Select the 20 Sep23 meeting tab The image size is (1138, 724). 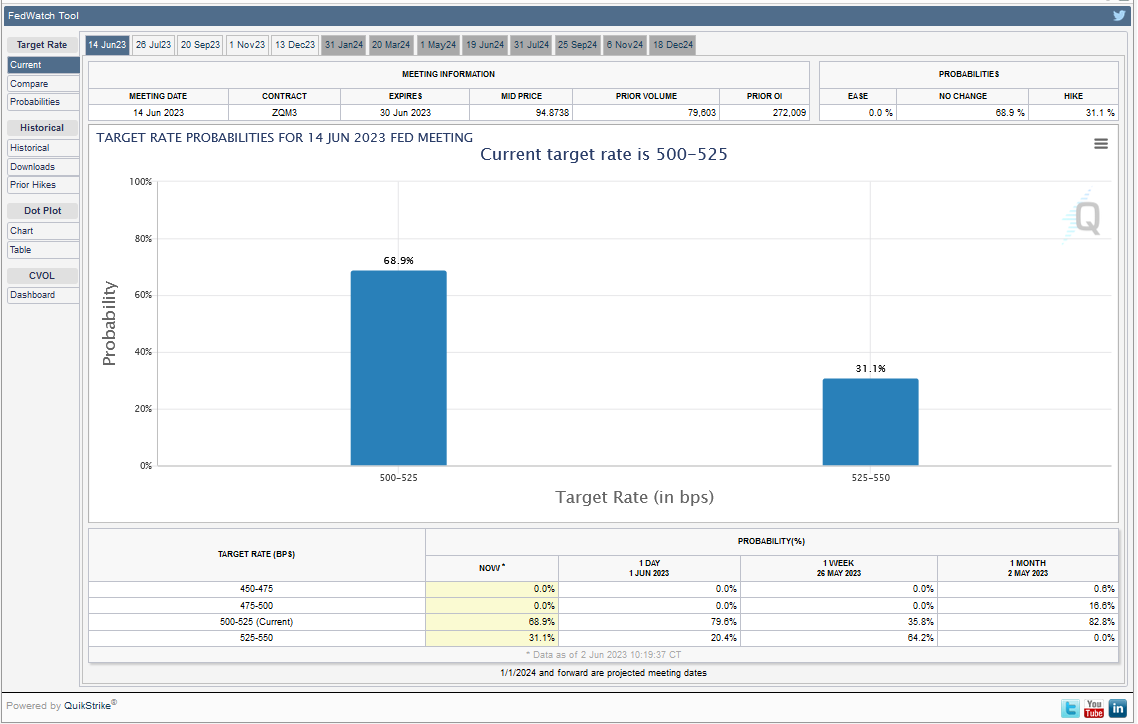click(200, 45)
